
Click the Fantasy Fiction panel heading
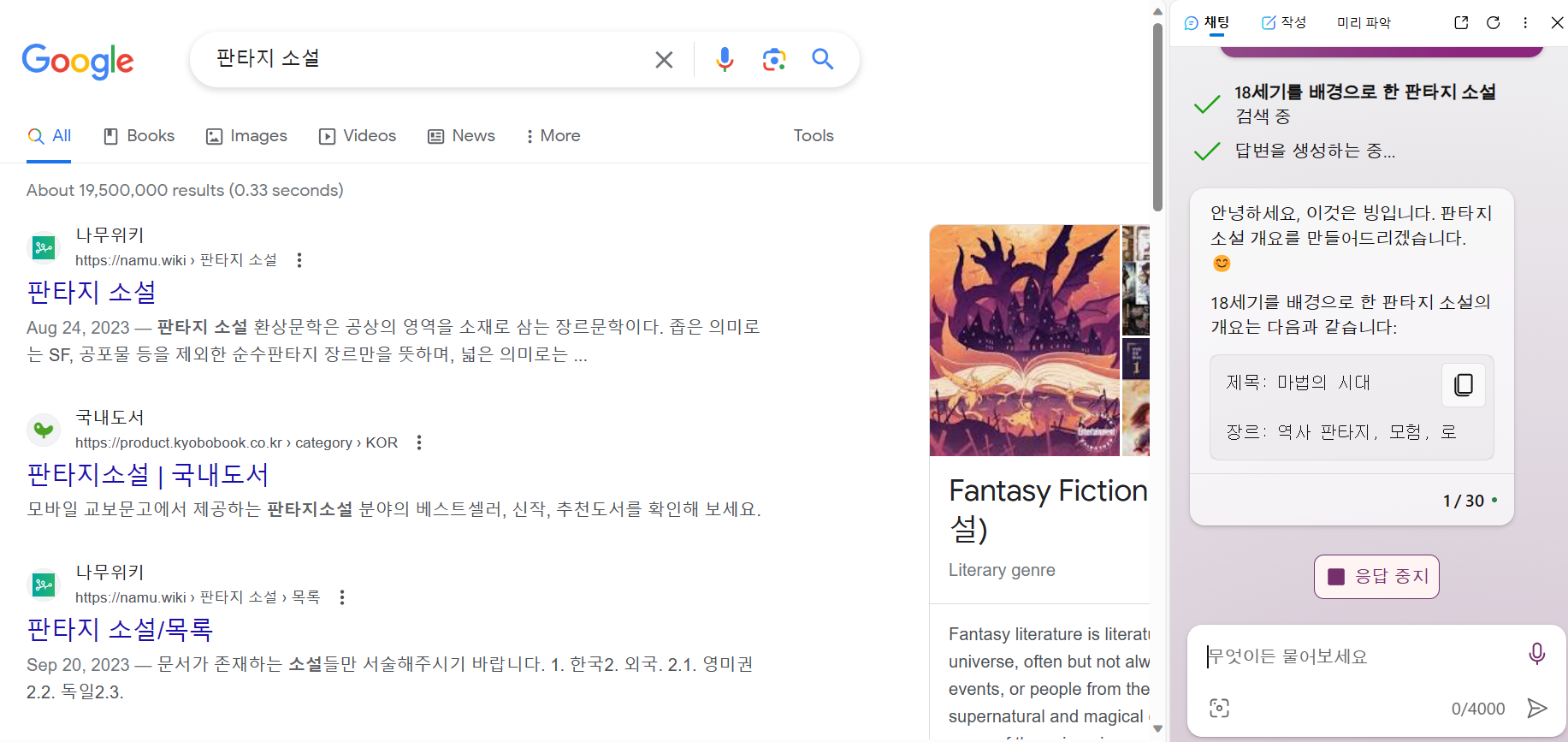[x=1049, y=509]
